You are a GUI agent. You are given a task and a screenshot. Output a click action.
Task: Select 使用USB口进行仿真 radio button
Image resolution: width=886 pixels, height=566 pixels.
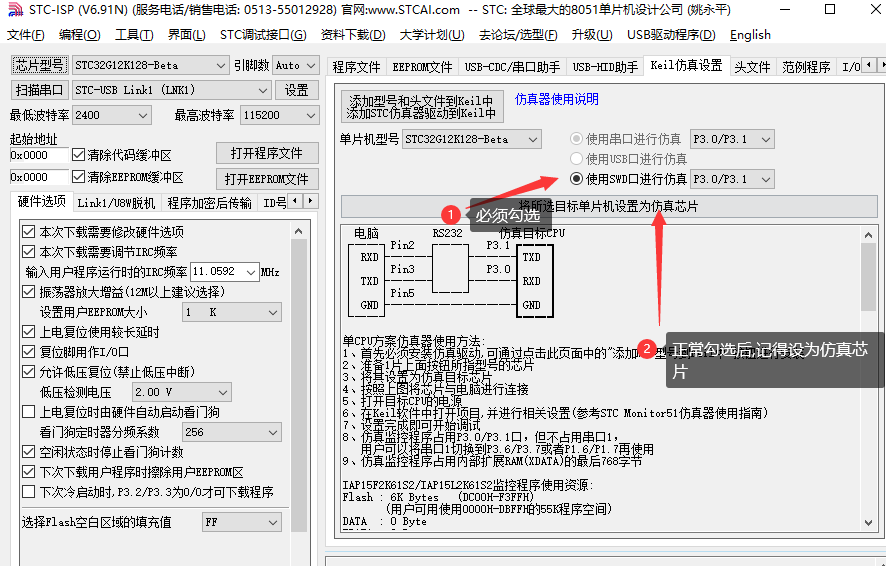click(576, 159)
